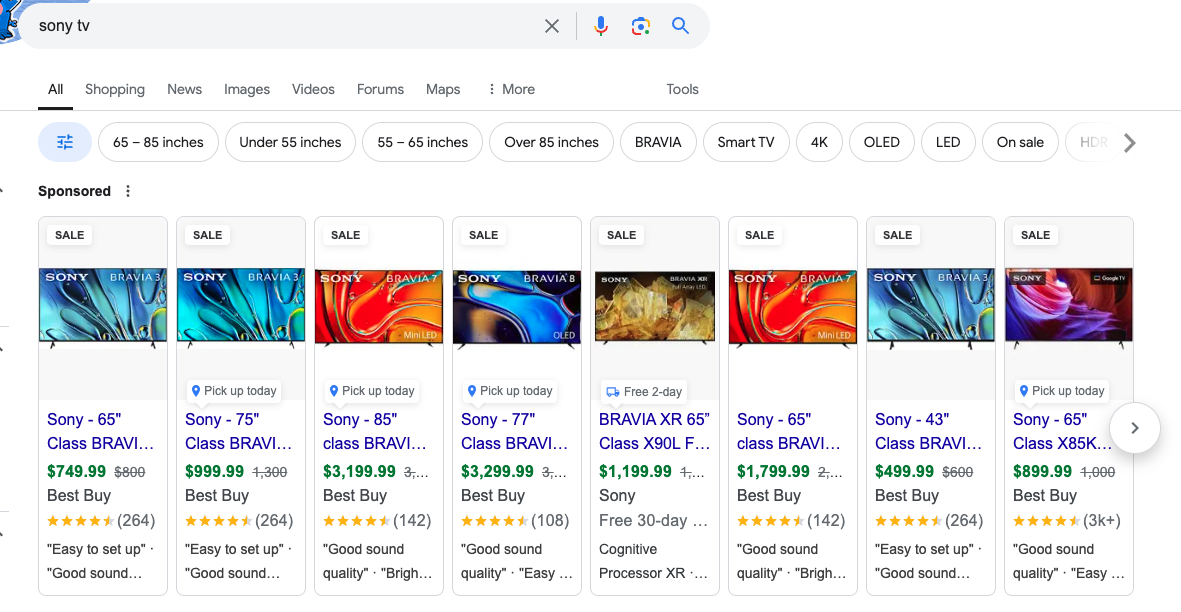This screenshot has width=1181, height=612.
Task: Open the all filters slider icon chip
Action: point(65,142)
